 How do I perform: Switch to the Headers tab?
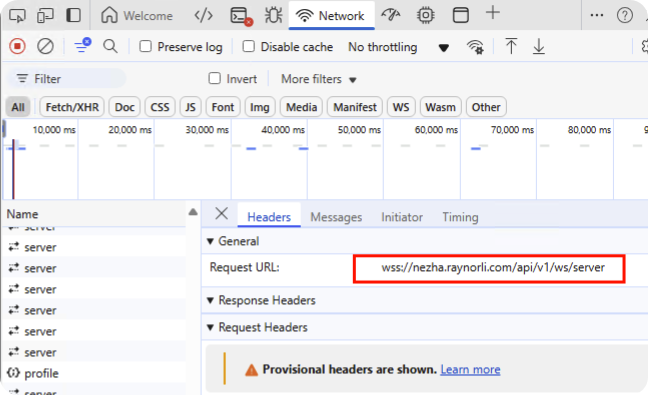[269, 217]
